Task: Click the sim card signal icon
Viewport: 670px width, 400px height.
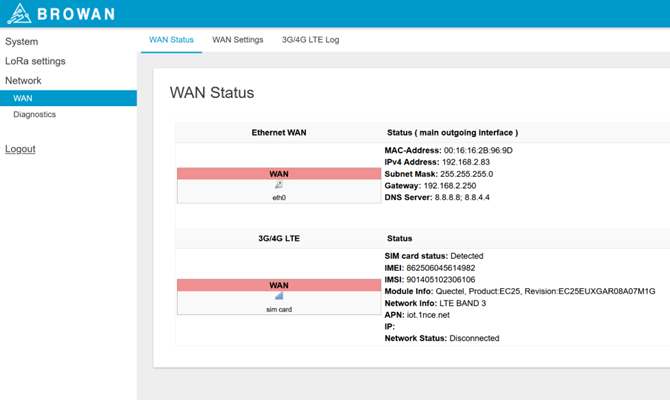Action: pyautogui.click(x=279, y=296)
